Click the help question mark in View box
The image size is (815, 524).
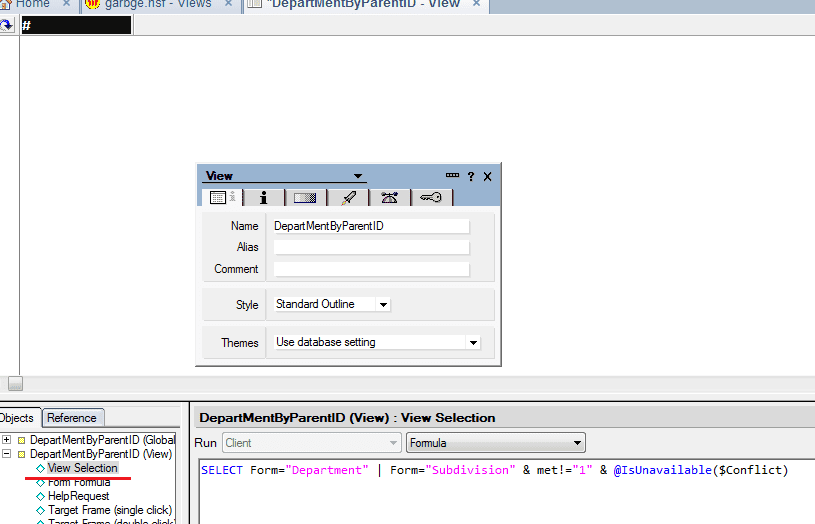point(471,176)
